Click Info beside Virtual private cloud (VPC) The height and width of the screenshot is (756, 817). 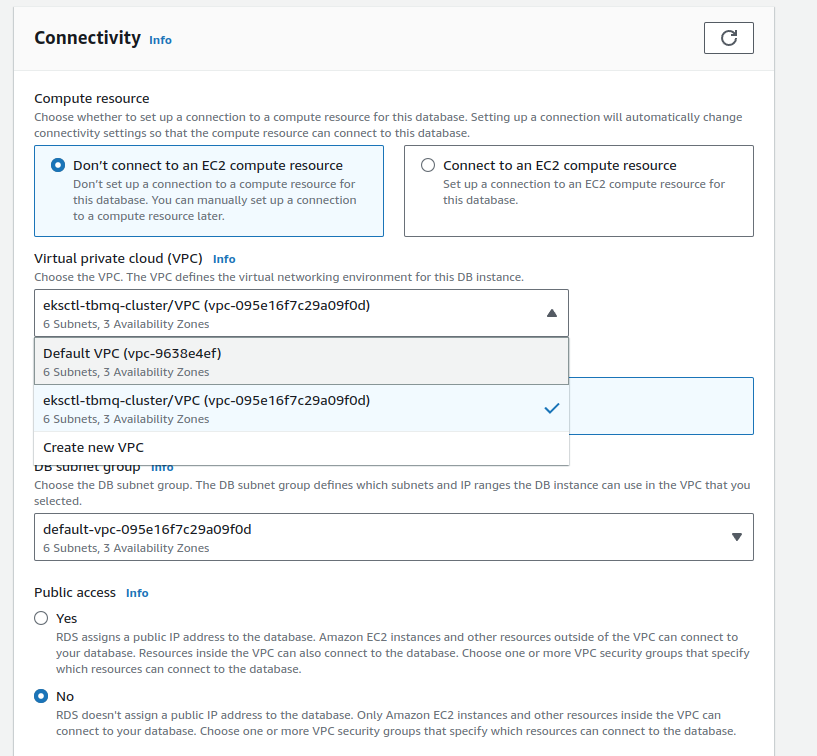223,258
